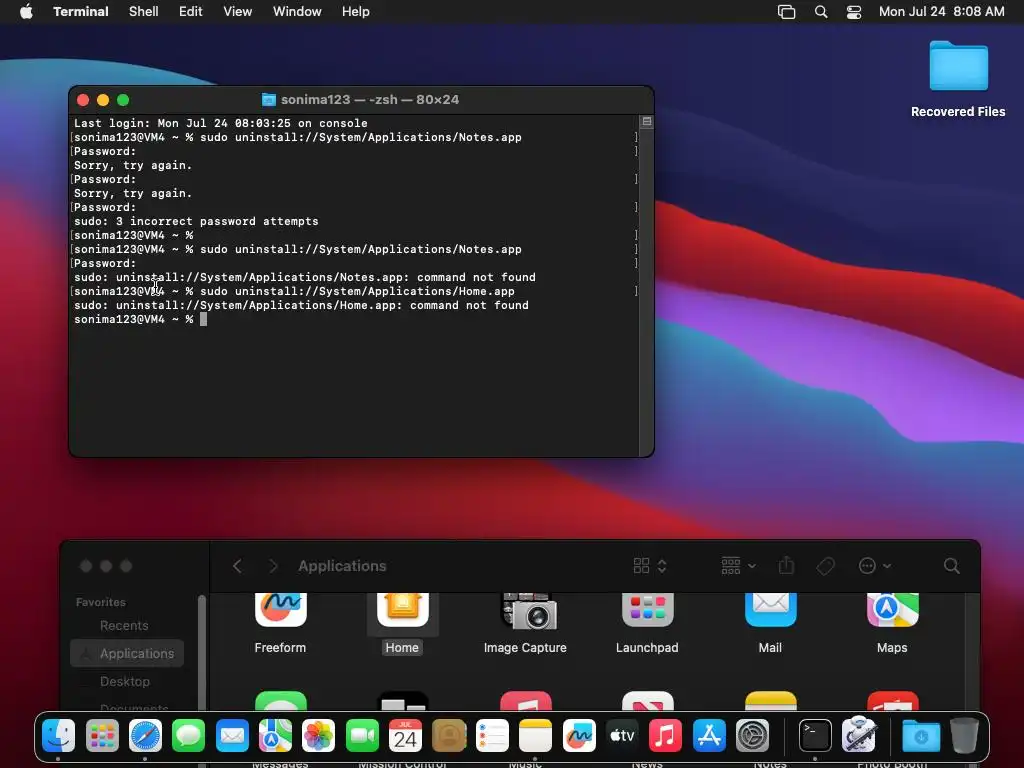Select Desktop in Finder sidebar

(127, 682)
